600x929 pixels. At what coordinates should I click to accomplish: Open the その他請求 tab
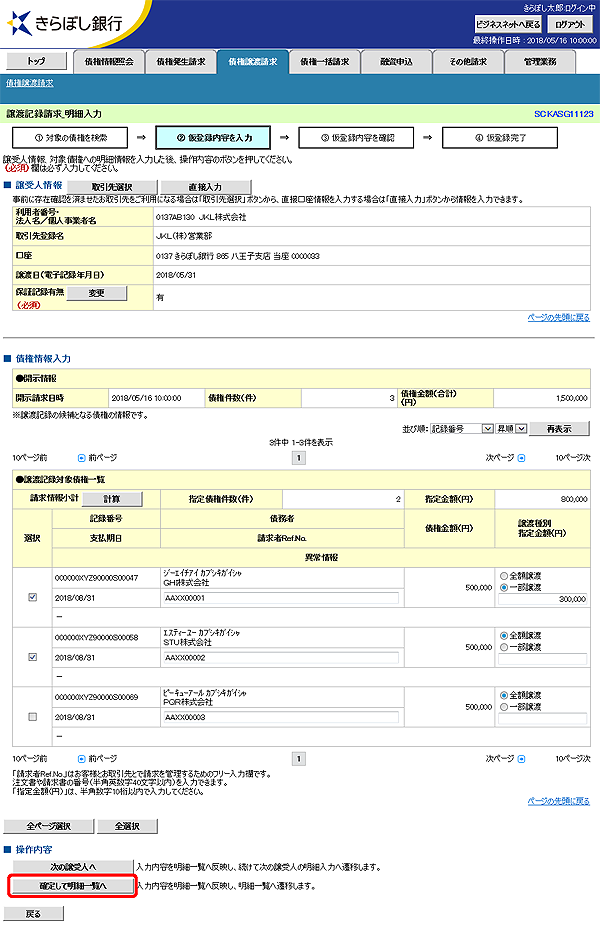pyautogui.click(x=468, y=62)
